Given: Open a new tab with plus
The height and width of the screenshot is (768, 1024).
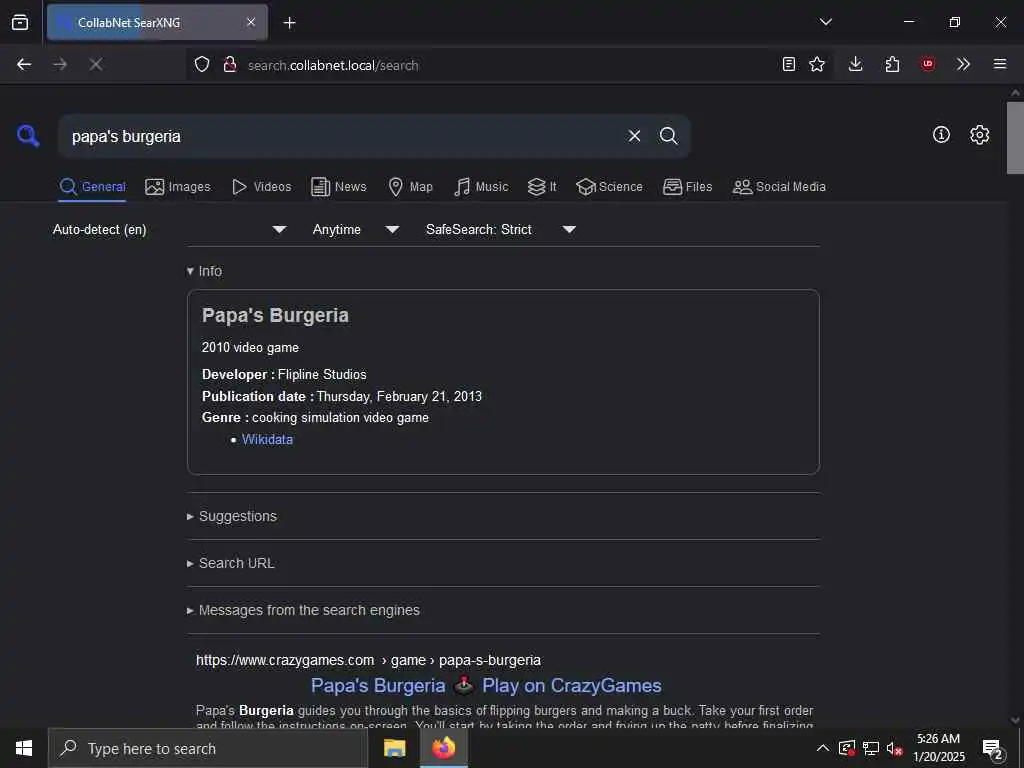Looking at the screenshot, I should (289, 23).
